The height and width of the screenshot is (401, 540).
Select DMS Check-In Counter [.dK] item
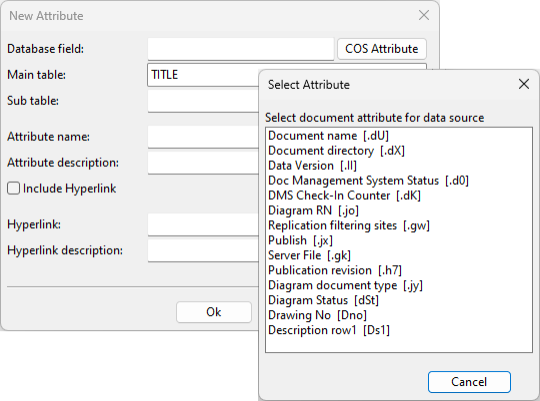click(344, 195)
